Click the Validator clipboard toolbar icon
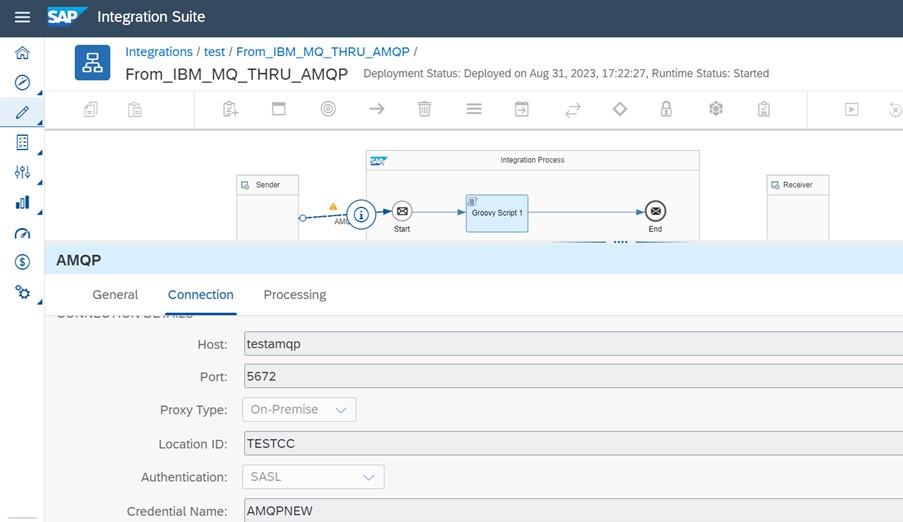 coord(764,109)
